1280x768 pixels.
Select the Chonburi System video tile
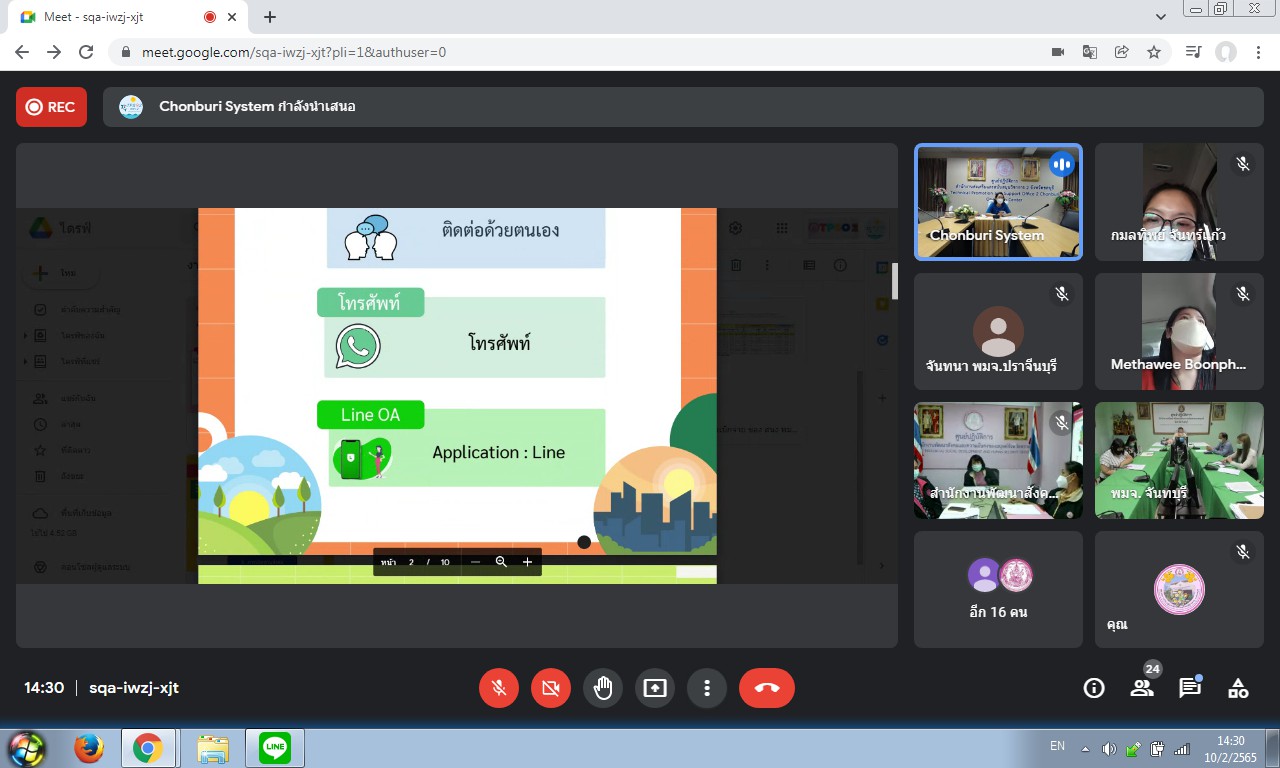pos(998,202)
